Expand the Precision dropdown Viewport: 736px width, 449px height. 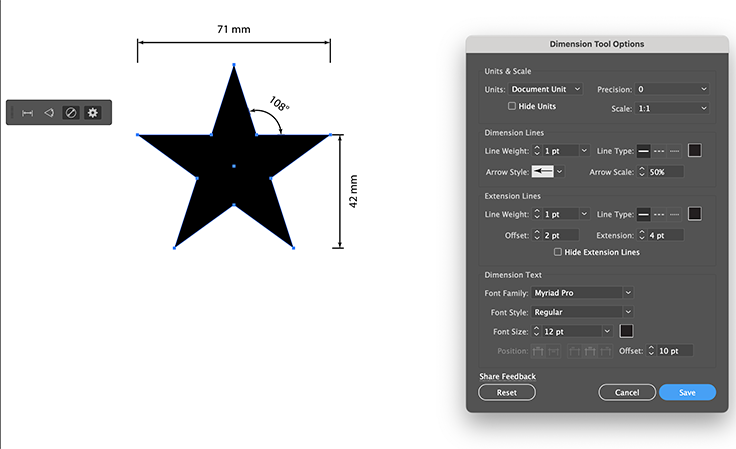[x=672, y=89]
